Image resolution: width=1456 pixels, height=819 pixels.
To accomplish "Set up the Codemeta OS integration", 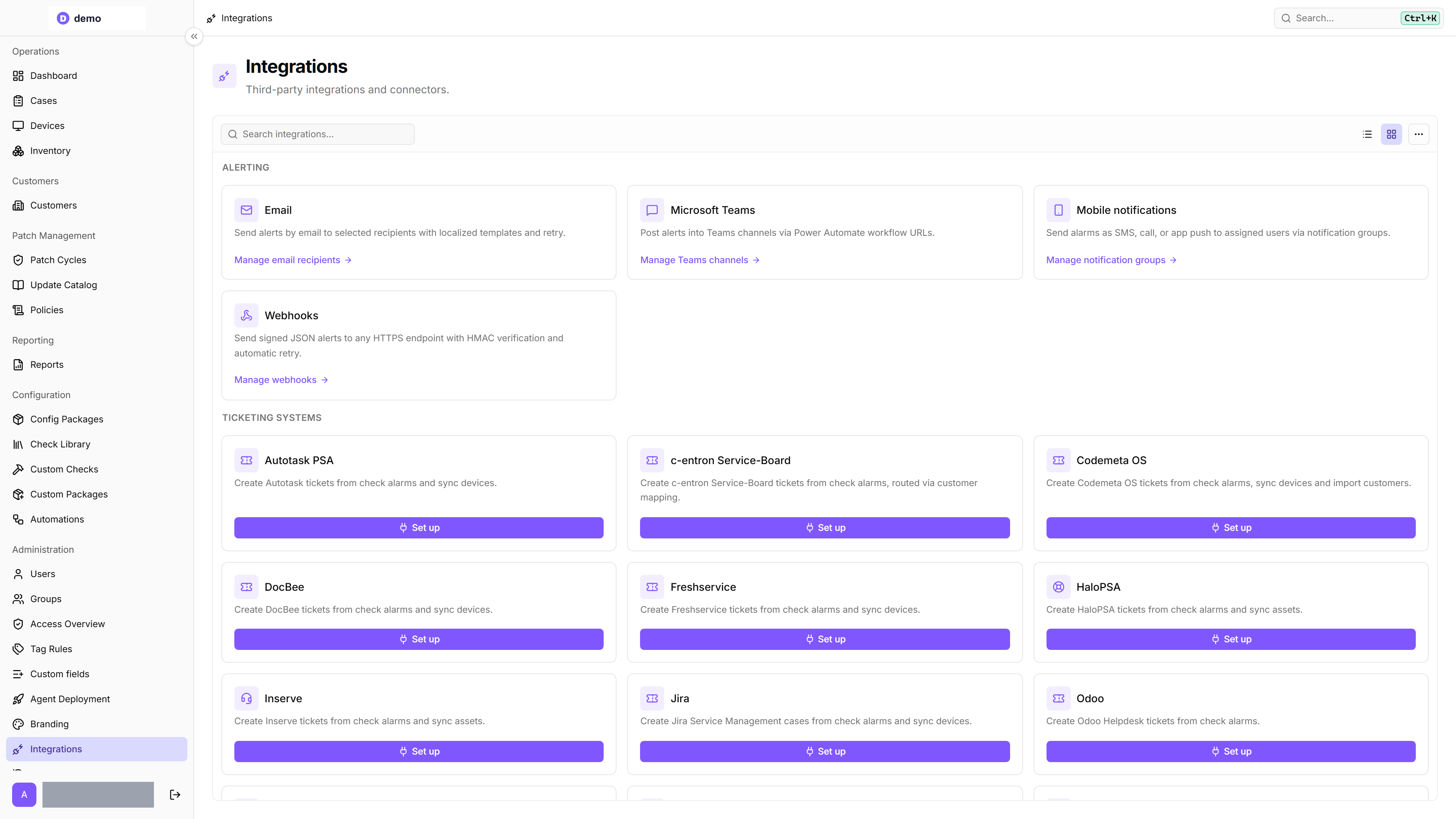I will click(1231, 528).
